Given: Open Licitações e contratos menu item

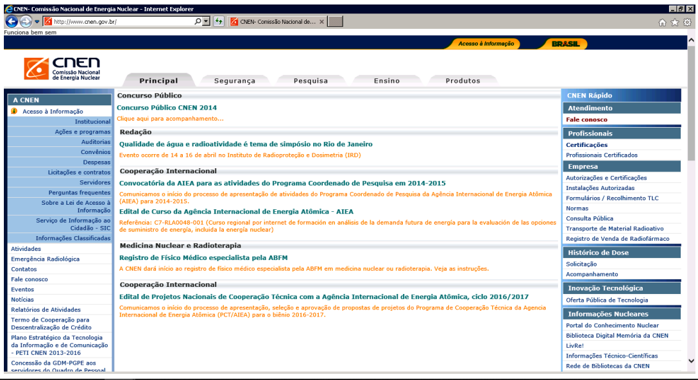Looking at the screenshot, I should point(79,172).
